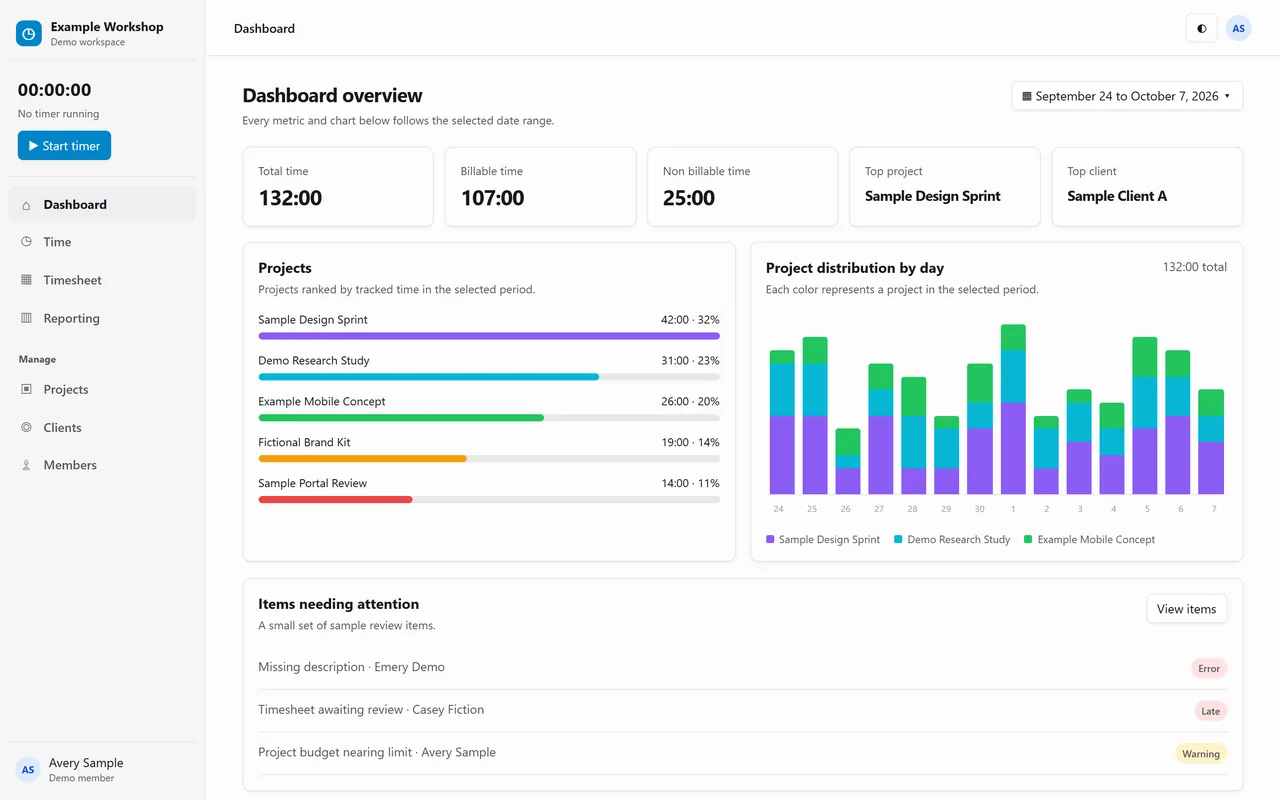1280x800 pixels.
Task: Open the Members management page
Action: coord(102,465)
